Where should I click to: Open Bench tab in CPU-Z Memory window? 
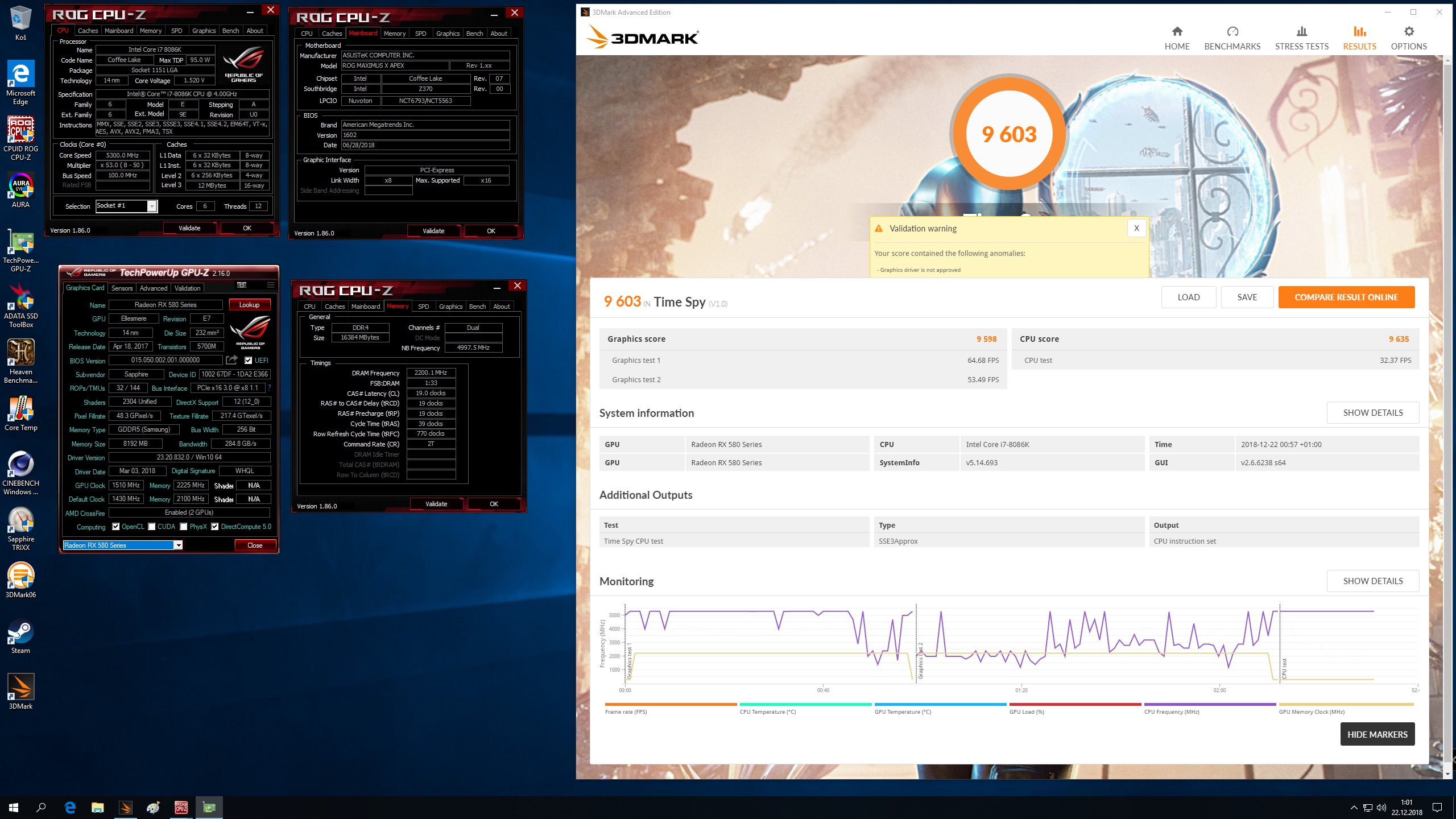coord(477,306)
